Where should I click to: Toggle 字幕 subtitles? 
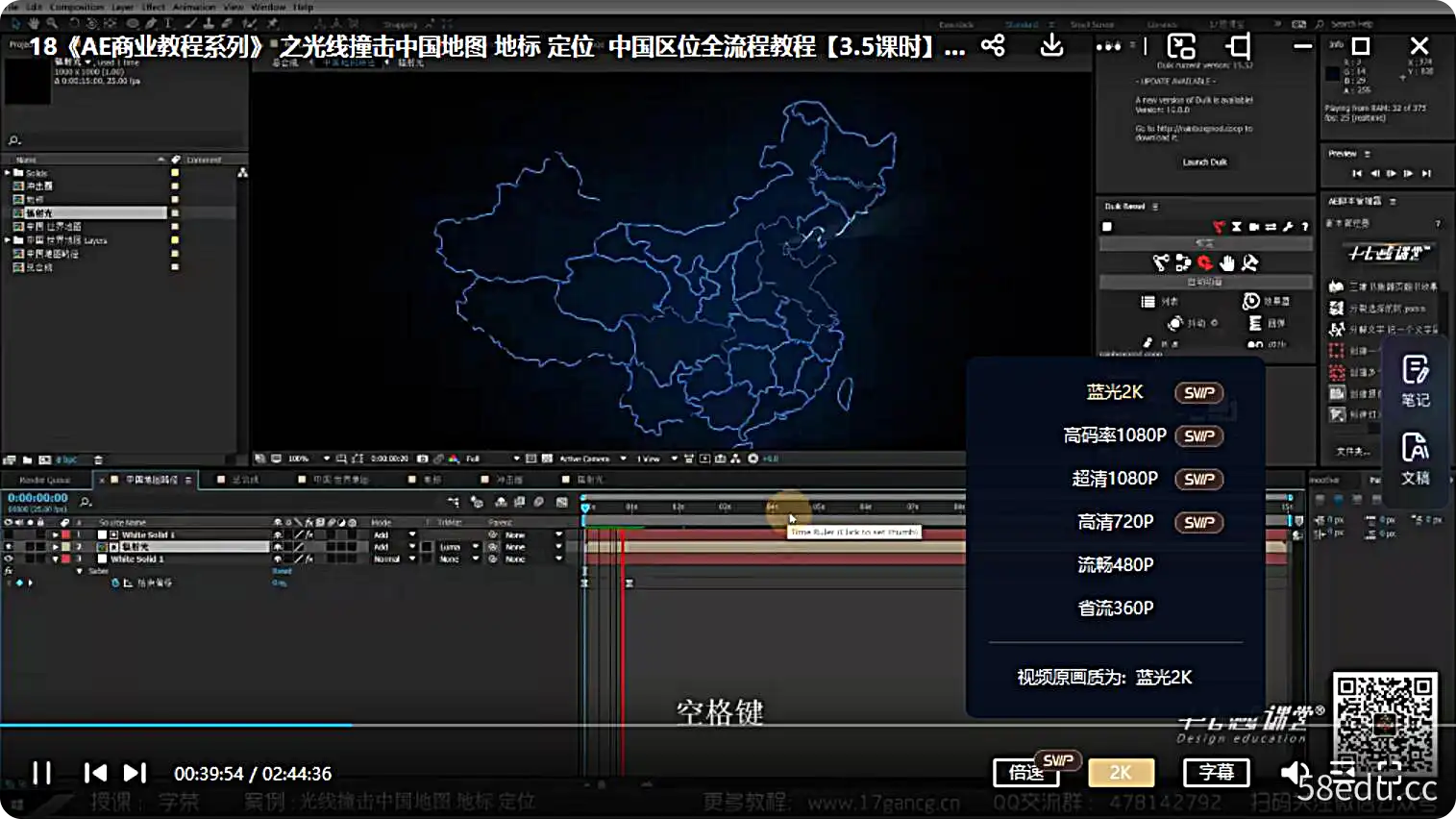1217,772
